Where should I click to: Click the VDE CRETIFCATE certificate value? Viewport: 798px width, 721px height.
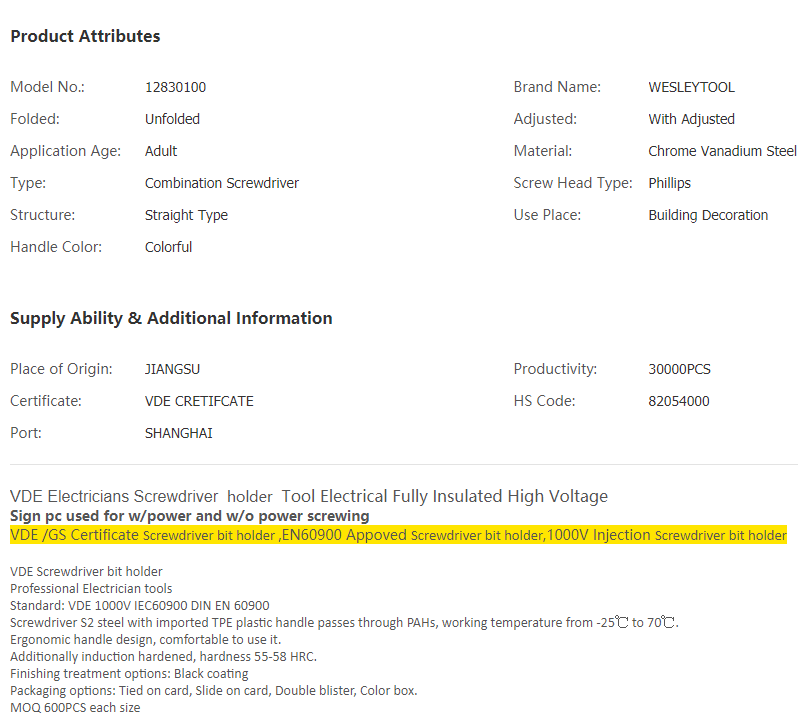click(x=199, y=401)
